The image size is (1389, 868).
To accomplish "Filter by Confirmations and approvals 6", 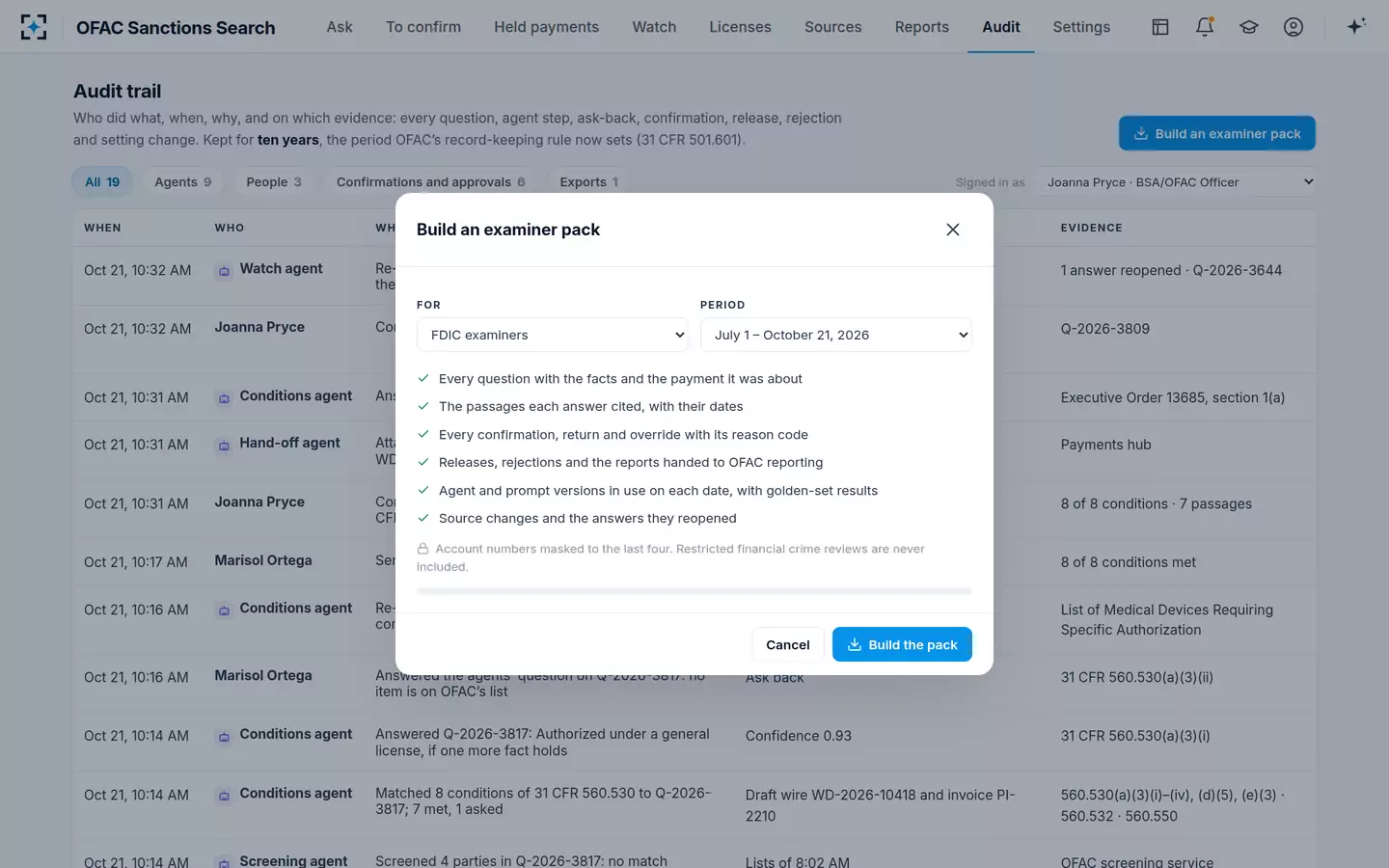I will coord(431,182).
